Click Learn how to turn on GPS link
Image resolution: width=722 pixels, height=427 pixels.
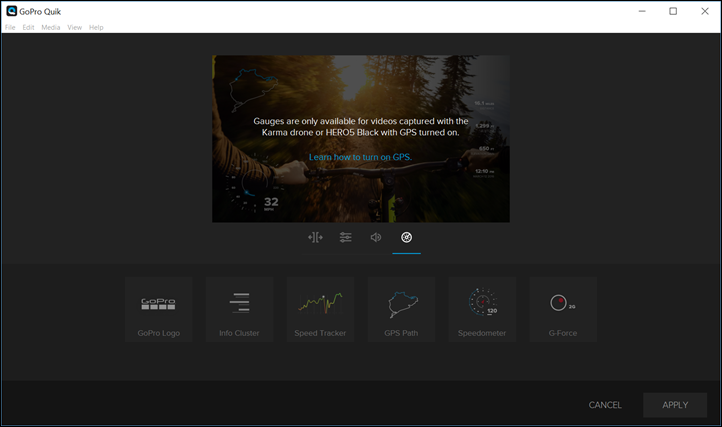[x=361, y=157]
